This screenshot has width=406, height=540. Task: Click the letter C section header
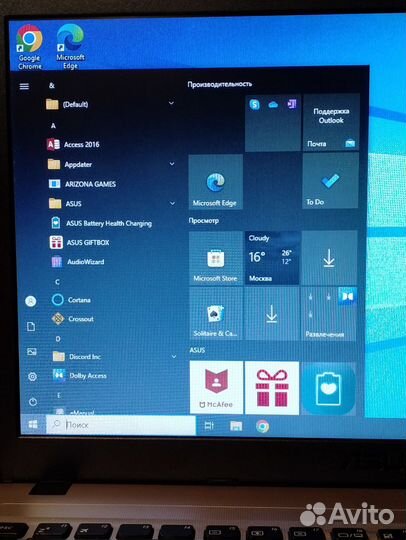coord(57,282)
